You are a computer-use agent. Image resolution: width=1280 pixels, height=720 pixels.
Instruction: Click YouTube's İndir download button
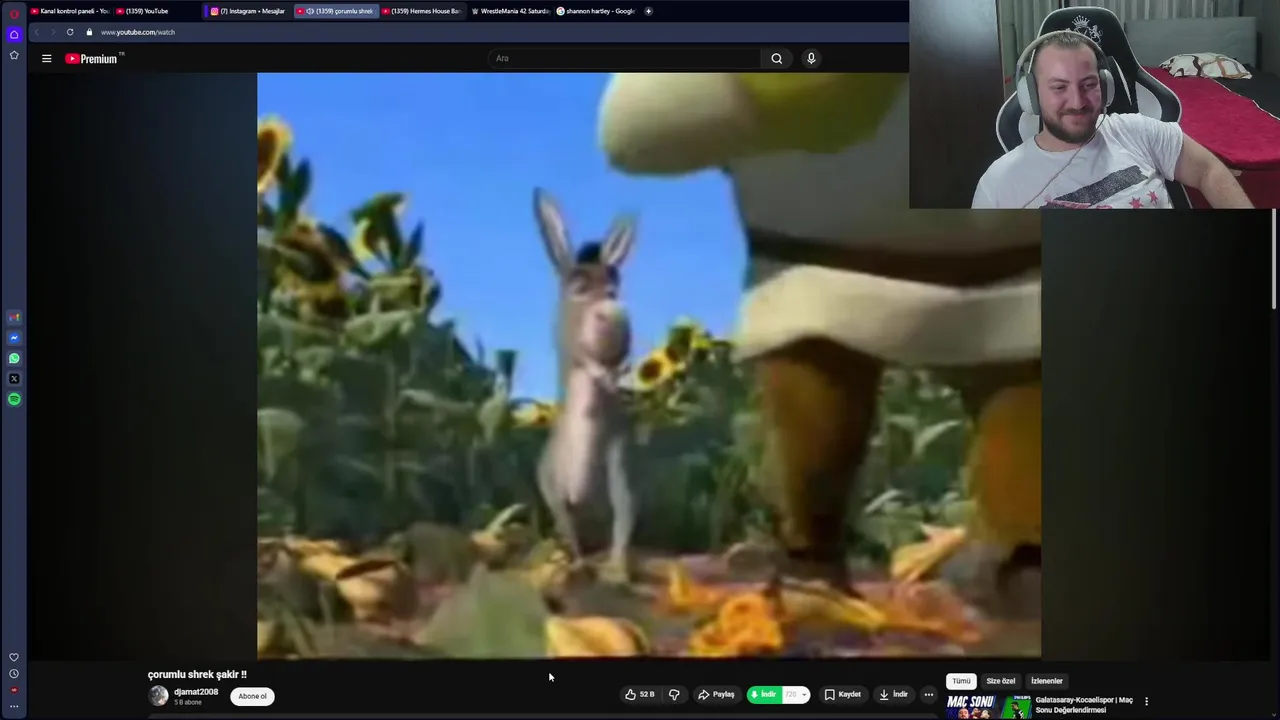tap(893, 694)
